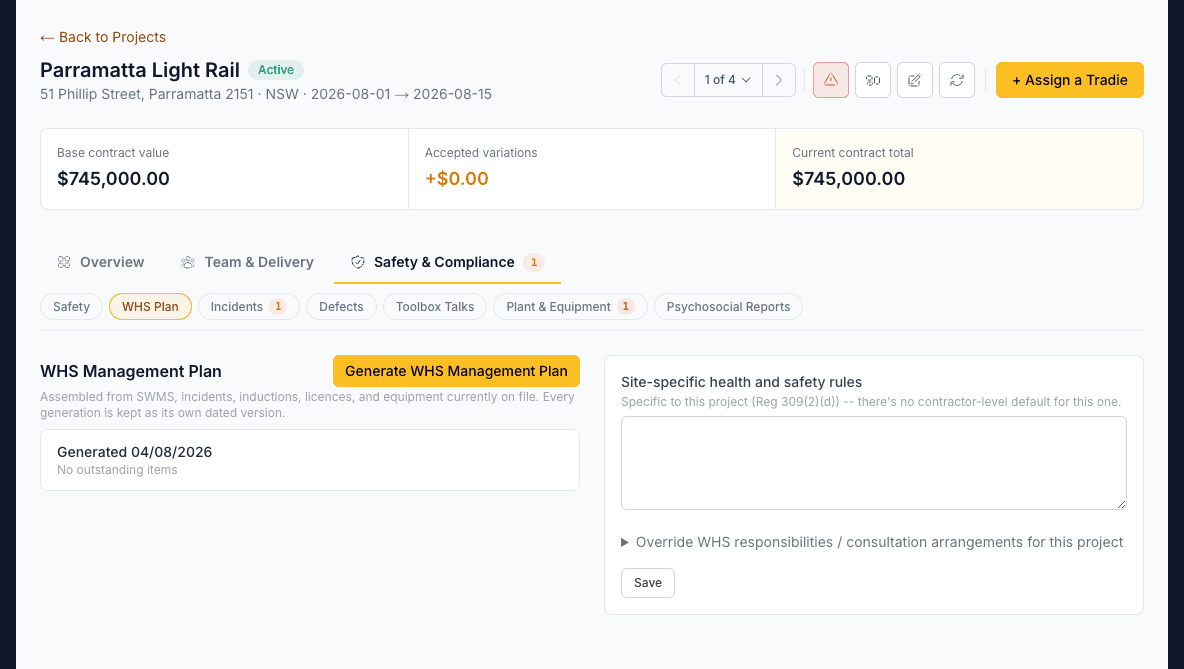Open the Safety sub-tab pill
Screen dimensions: 1184x669
pos(71,307)
